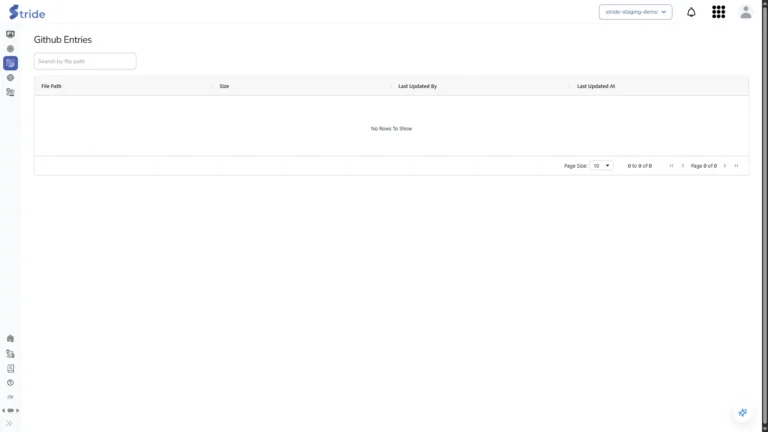This screenshot has height=432, width=768.
Task: Click the '0 to 0 of 0' row count
Action: (640, 166)
